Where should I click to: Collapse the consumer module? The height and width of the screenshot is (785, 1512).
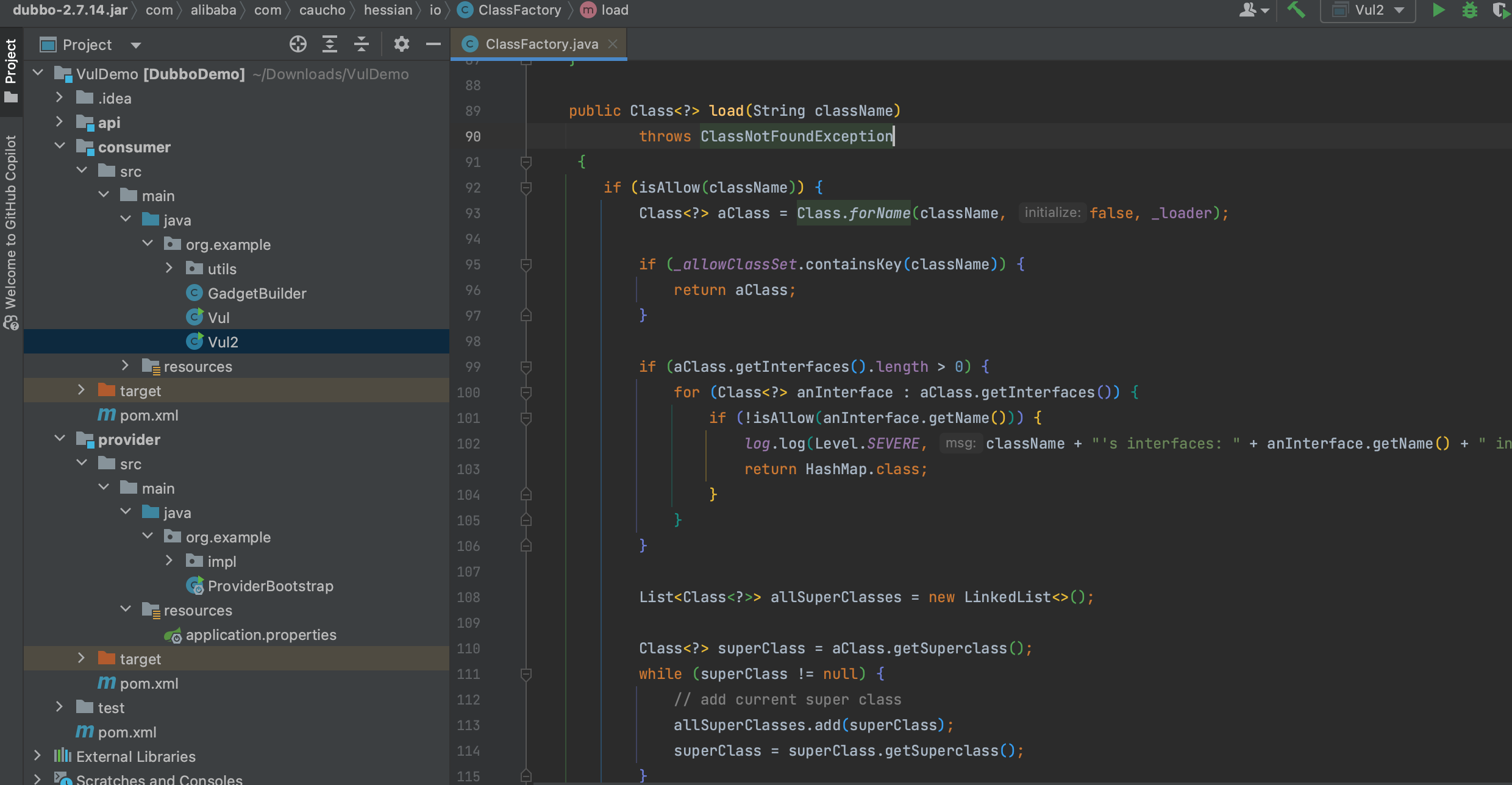(x=60, y=146)
